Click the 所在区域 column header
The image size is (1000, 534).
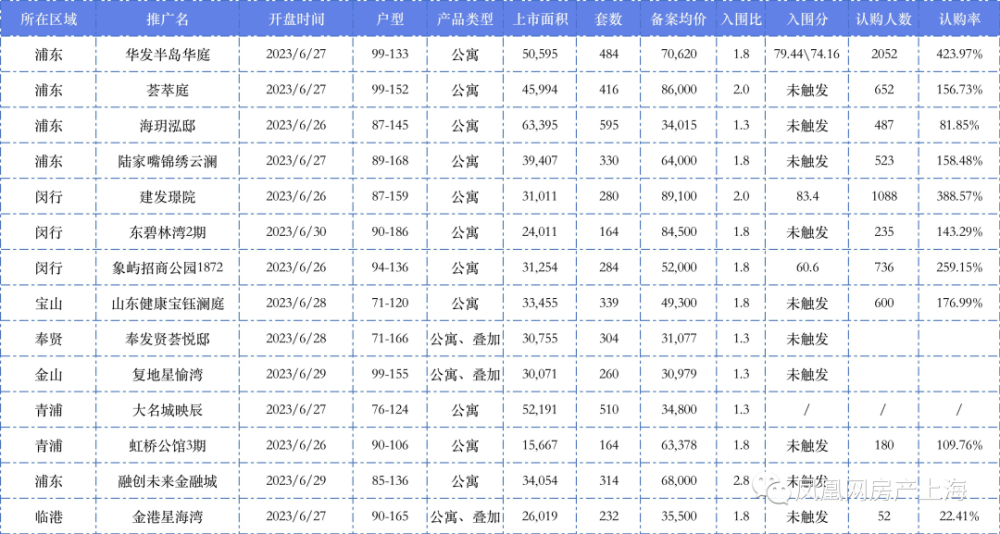click(48, 19)
